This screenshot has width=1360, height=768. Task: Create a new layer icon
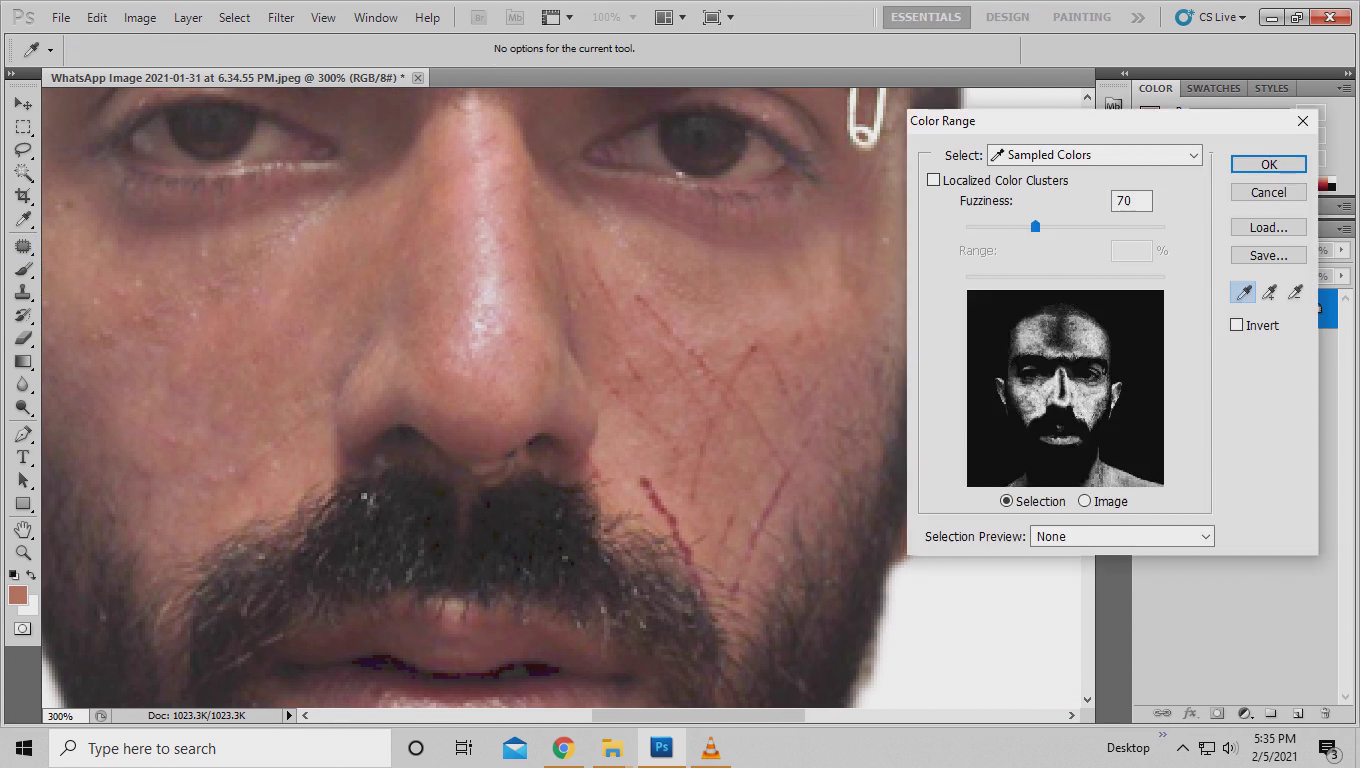click(1298, 713)
